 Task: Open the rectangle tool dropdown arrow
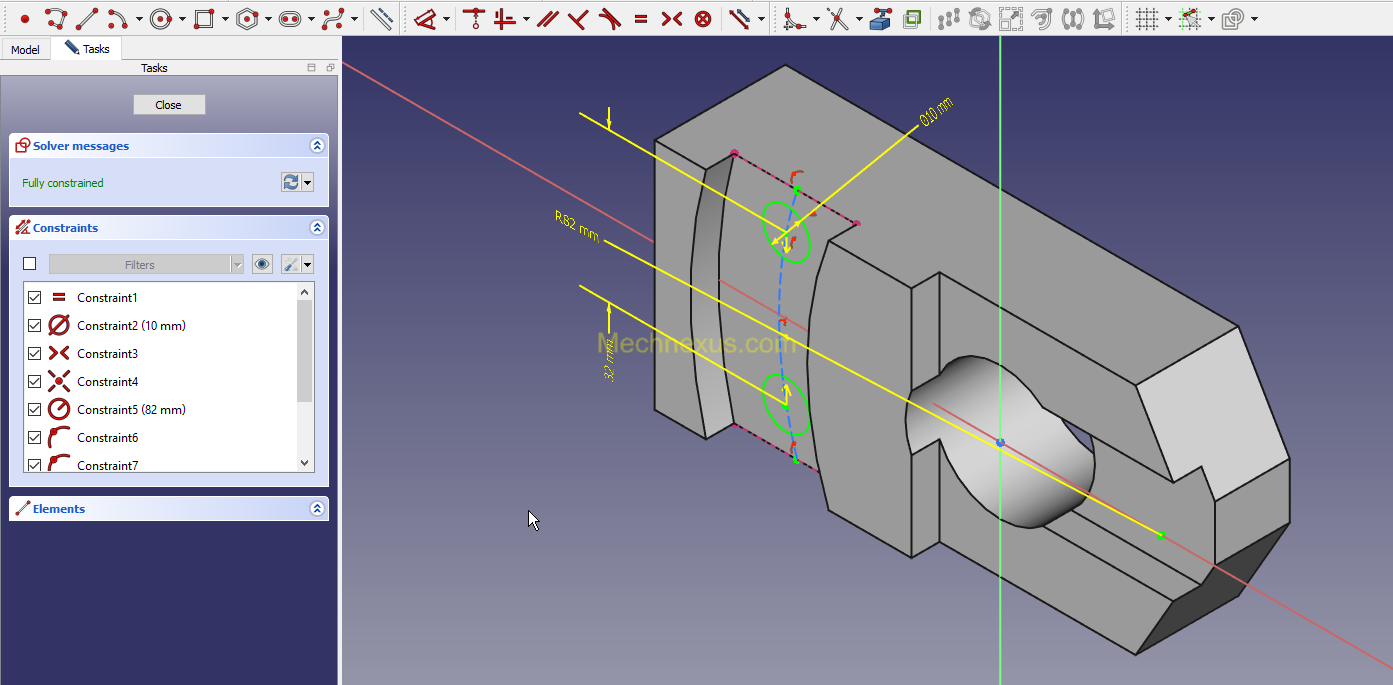pos(225,19)
